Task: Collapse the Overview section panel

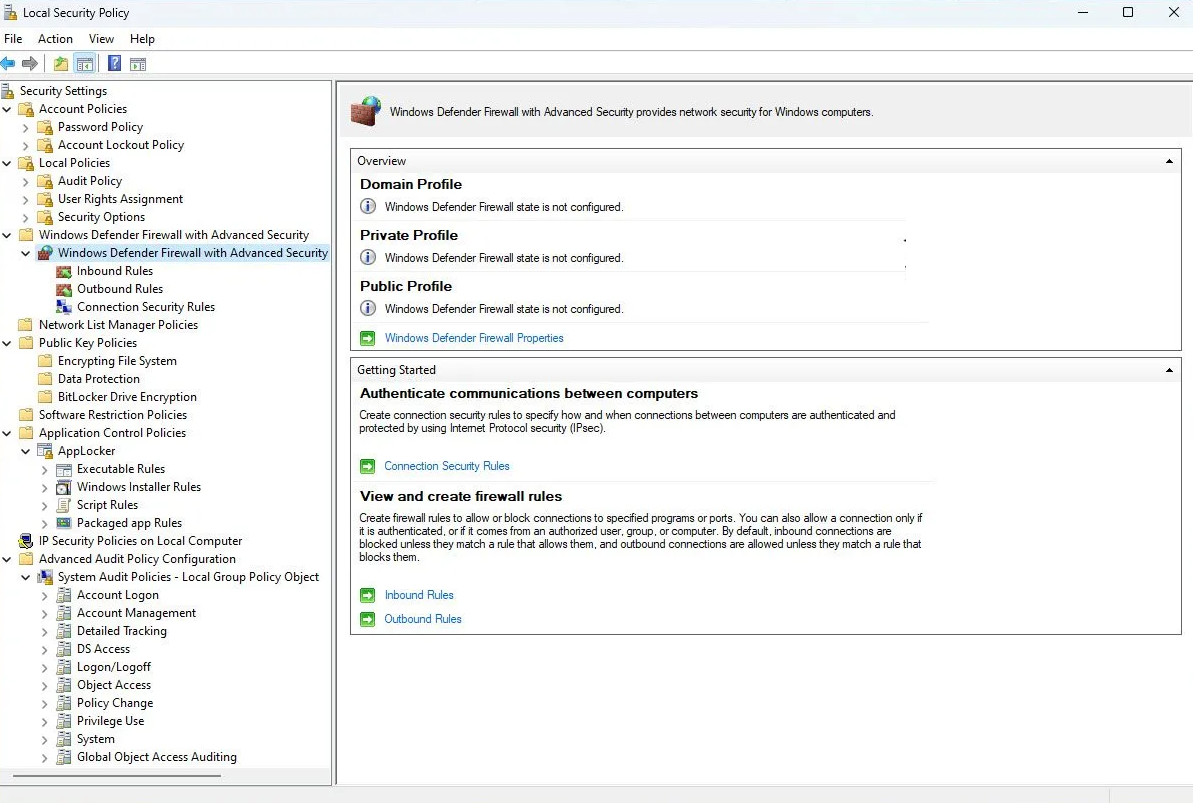Action: (1169, 161)
